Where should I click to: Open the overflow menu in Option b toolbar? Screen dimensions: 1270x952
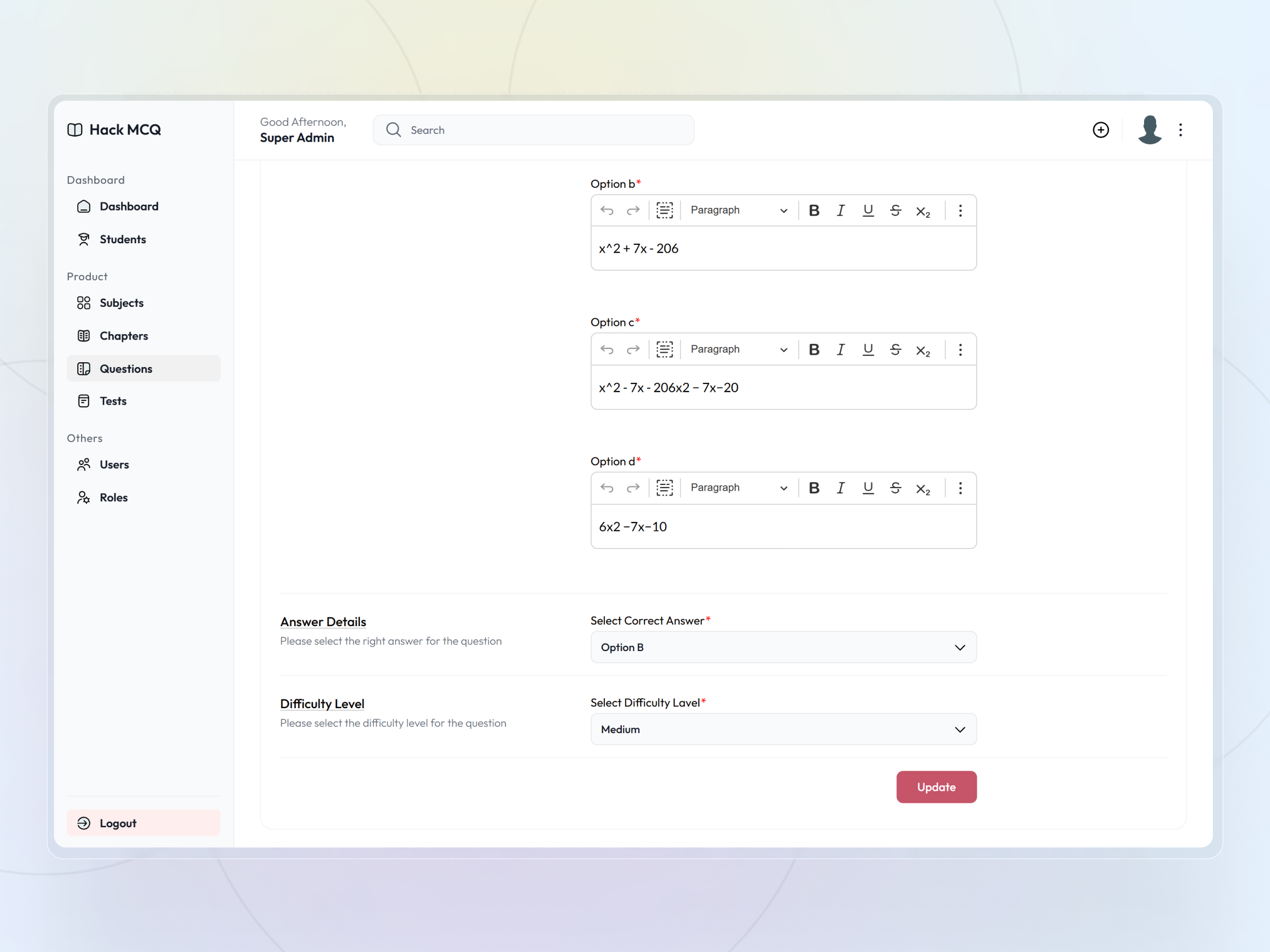coord(960,210)
